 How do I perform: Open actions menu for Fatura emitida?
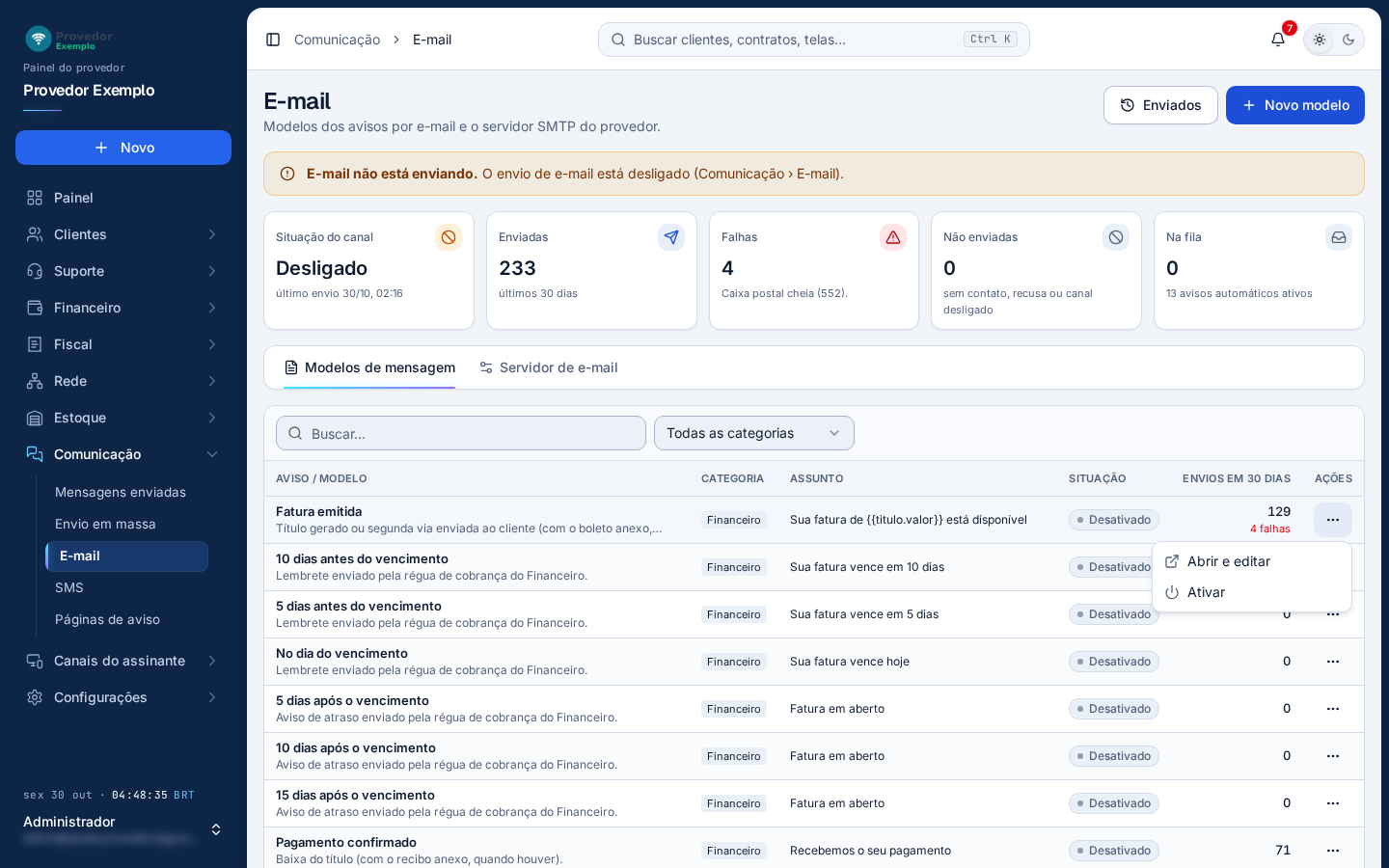(1333, 520)
